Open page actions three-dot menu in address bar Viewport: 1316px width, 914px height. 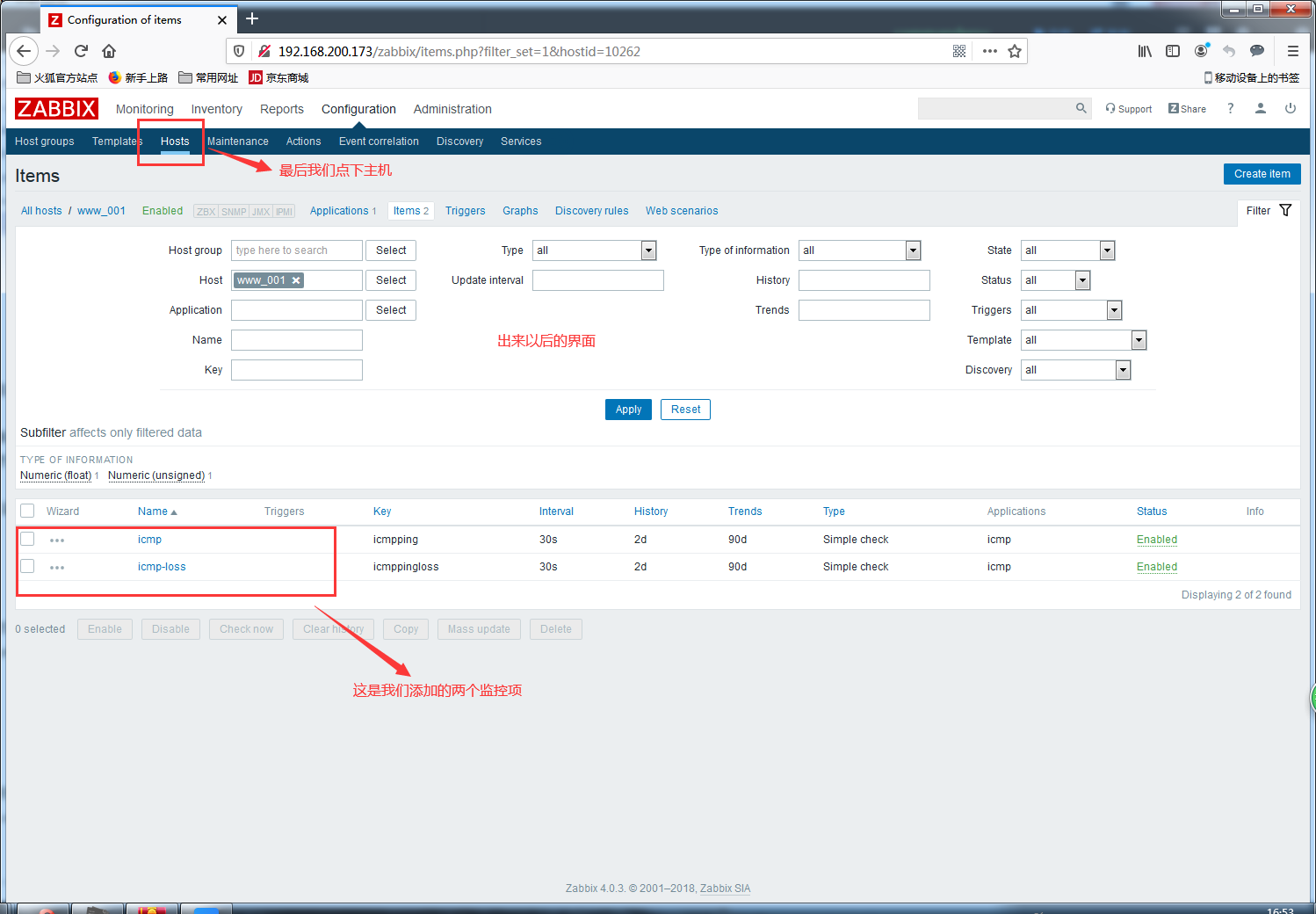[990, 51]
